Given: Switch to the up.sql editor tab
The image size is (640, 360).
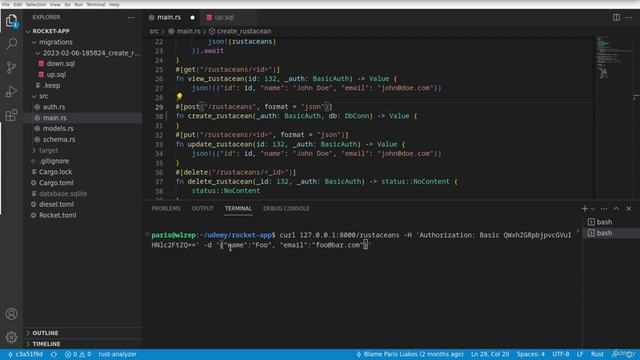Looking at the screenshot, I should pos(224,18).
